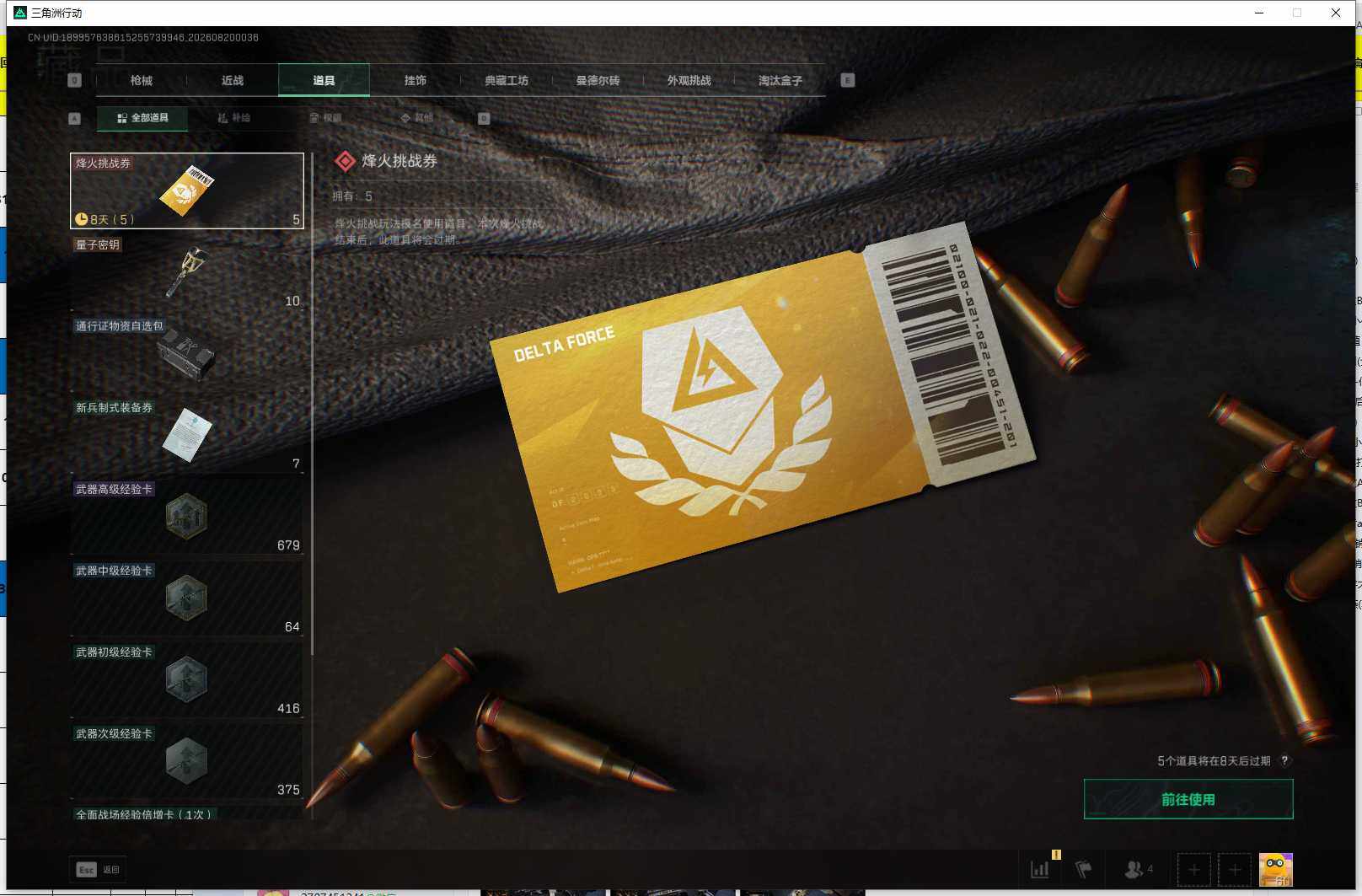Open the 淘汰盒子 tab

click(x=780, y=80)
